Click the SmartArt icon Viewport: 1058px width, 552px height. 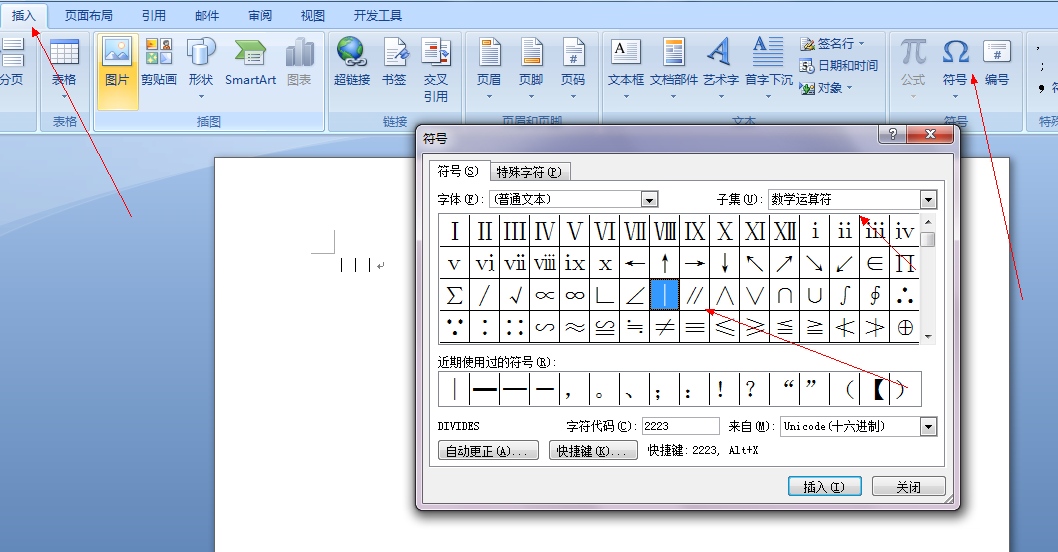point(250,62)
